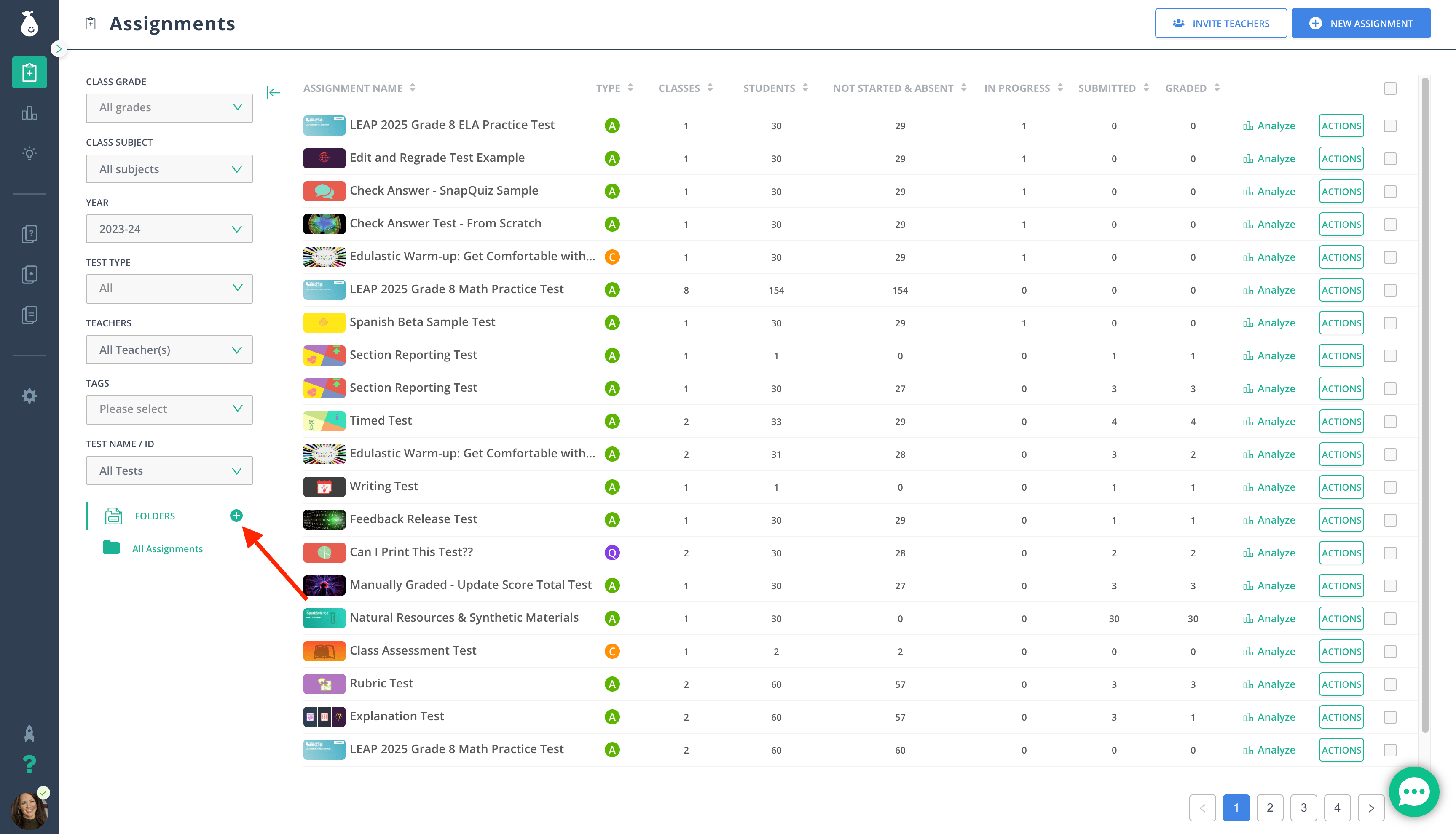Sort the Submitted column
The image size is (1456, 834).
pos(1146,88)
